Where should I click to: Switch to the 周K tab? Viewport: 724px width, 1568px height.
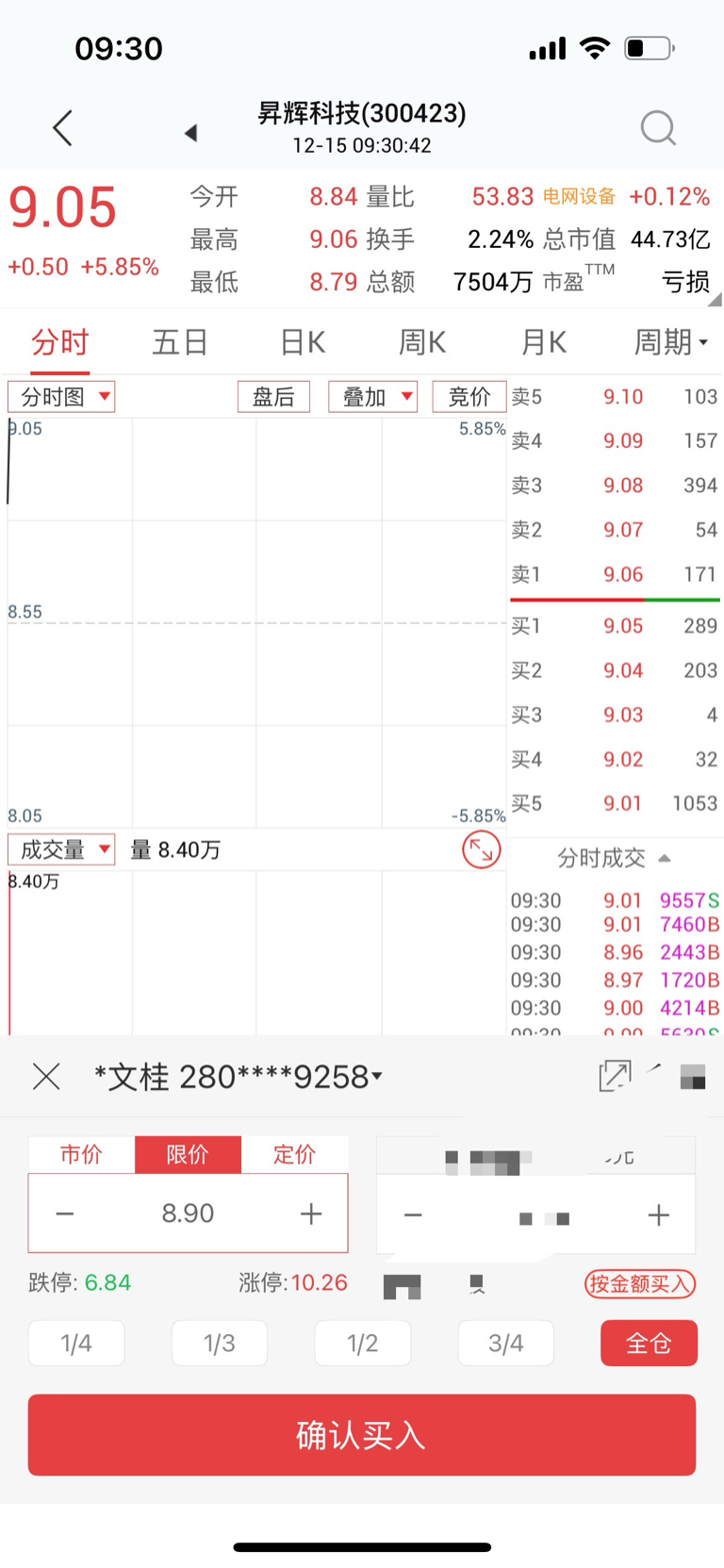pyautogui.click(x=421, y=342)
